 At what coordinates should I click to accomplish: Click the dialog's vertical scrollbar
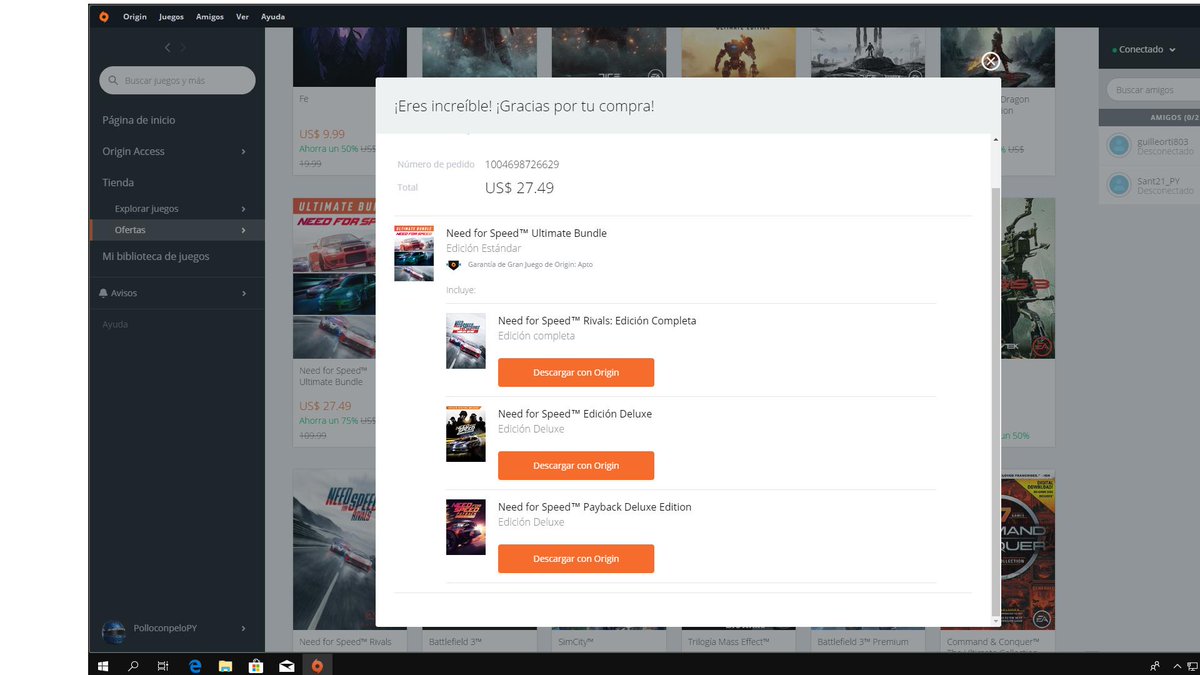pyautogui.click(x=994, y=400)
